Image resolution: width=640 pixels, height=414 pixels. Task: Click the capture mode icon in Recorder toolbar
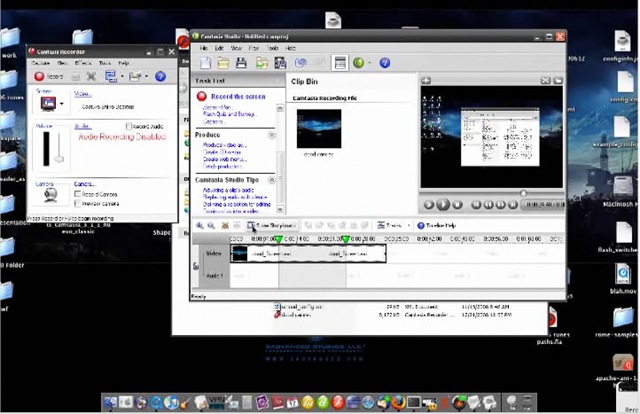(111, 76)
